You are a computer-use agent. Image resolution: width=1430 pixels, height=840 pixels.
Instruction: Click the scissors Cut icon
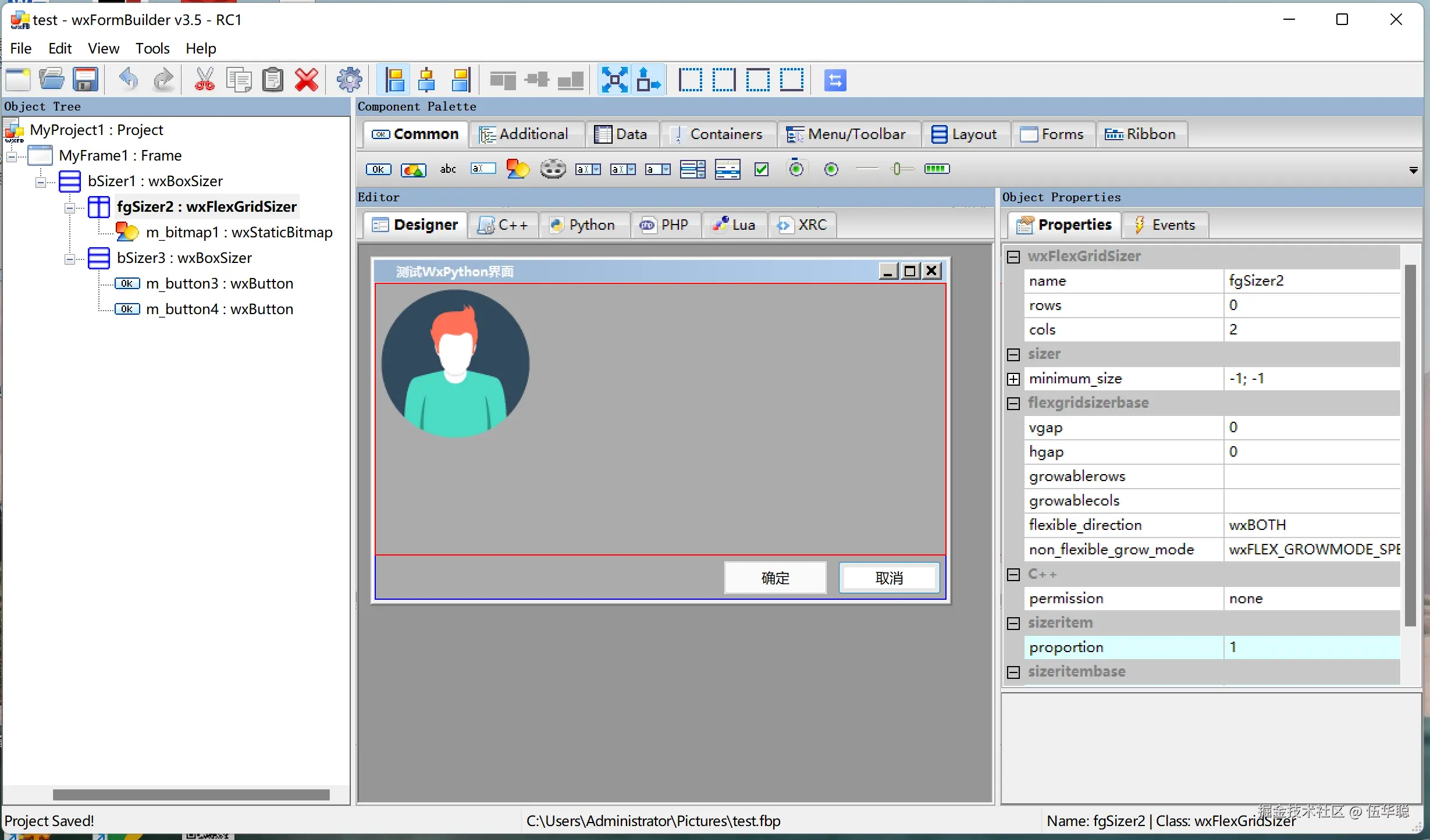click(204, 80)
